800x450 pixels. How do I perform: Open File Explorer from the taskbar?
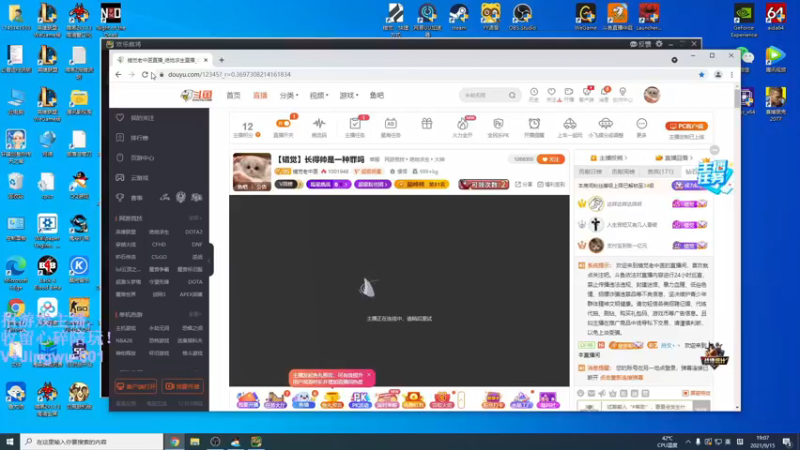[x=195, y=442]
